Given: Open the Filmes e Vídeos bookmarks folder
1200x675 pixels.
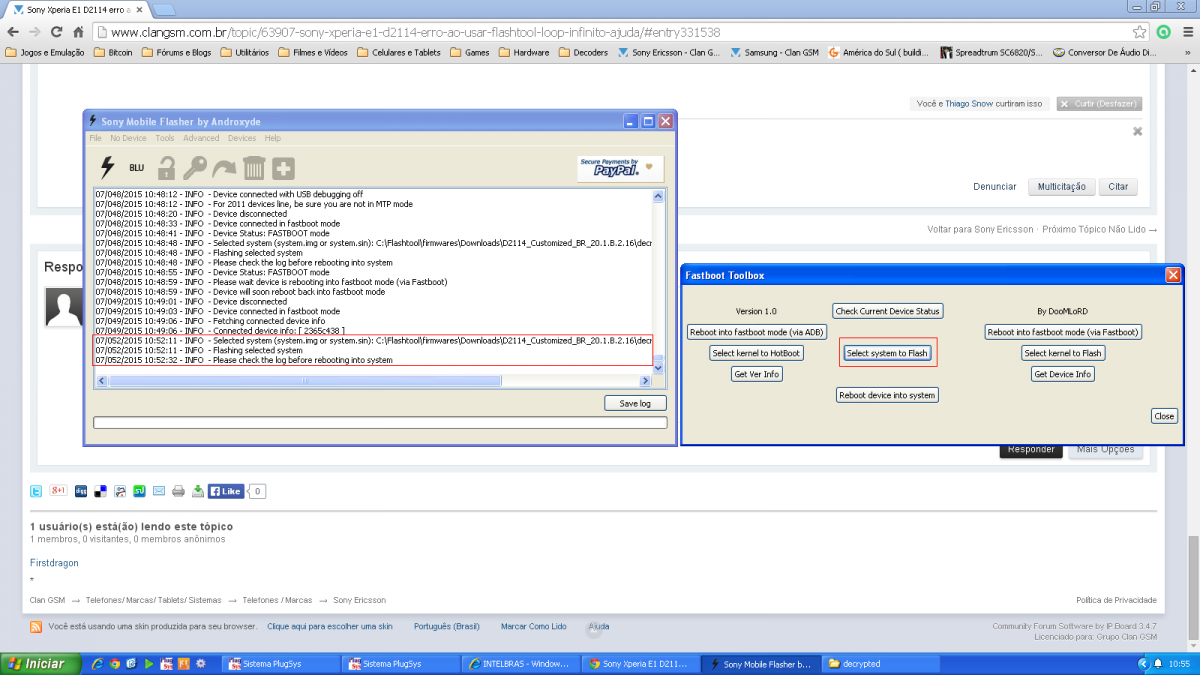Looking at the screenshot, I should (314, 52).
